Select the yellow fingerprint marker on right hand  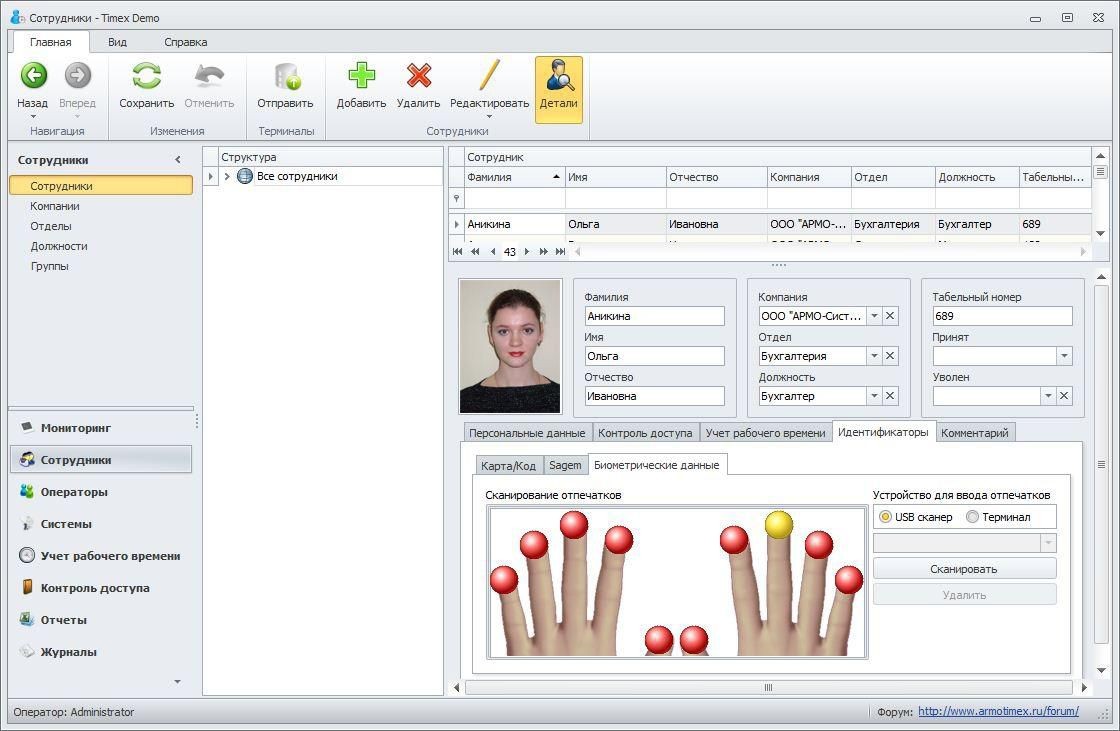click(778, 524)
